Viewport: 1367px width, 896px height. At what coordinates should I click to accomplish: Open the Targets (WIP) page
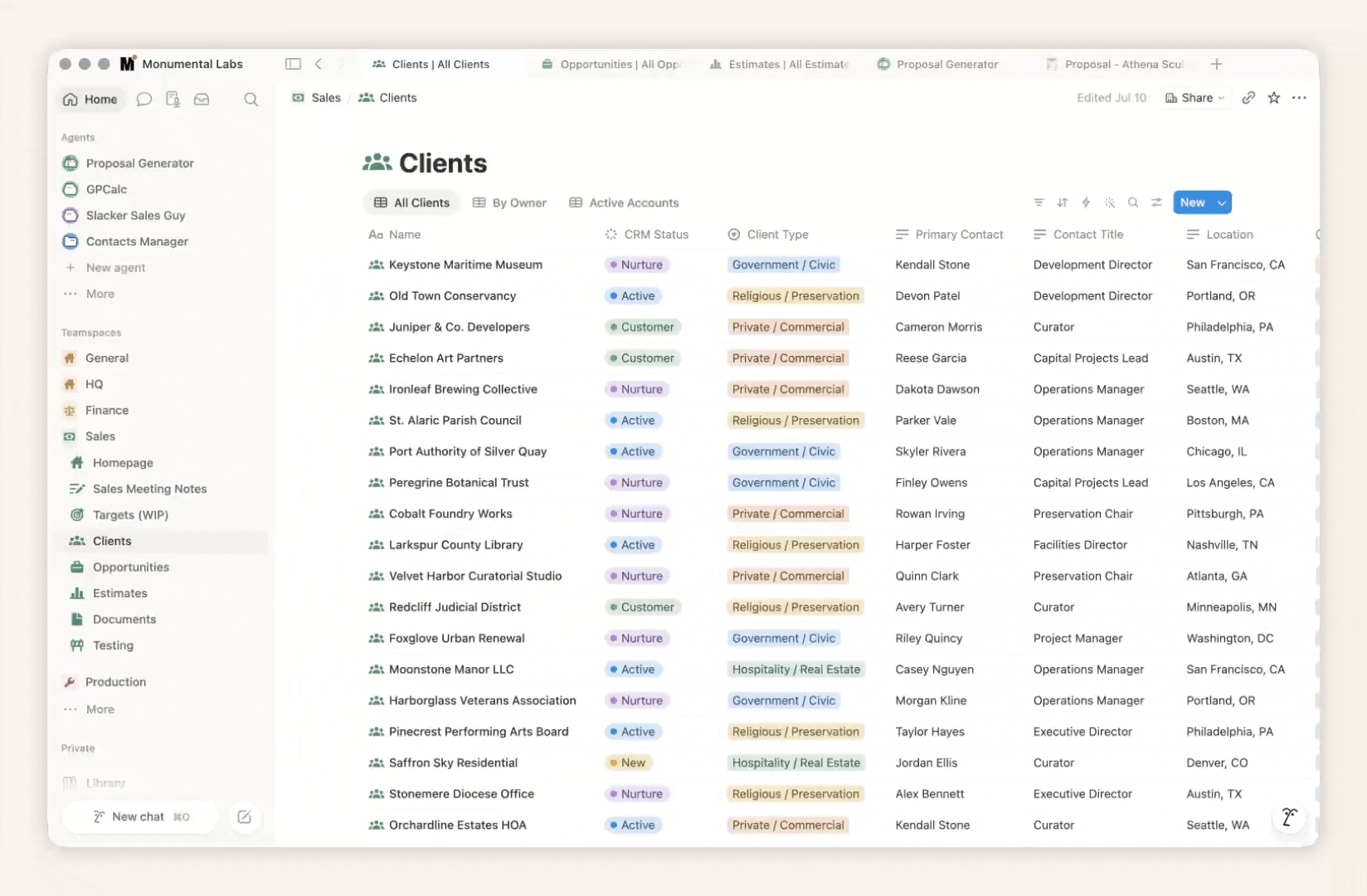pos(130,515)
